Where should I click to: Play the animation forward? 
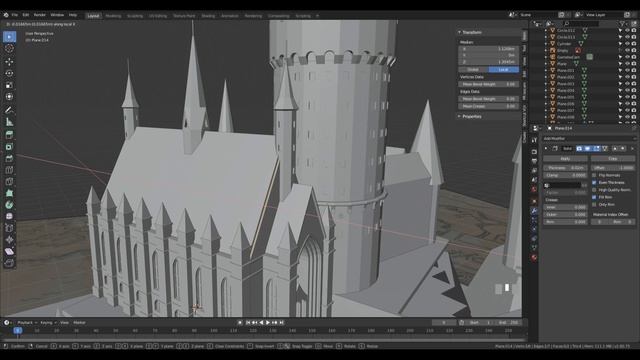click(x=268, y=322)
